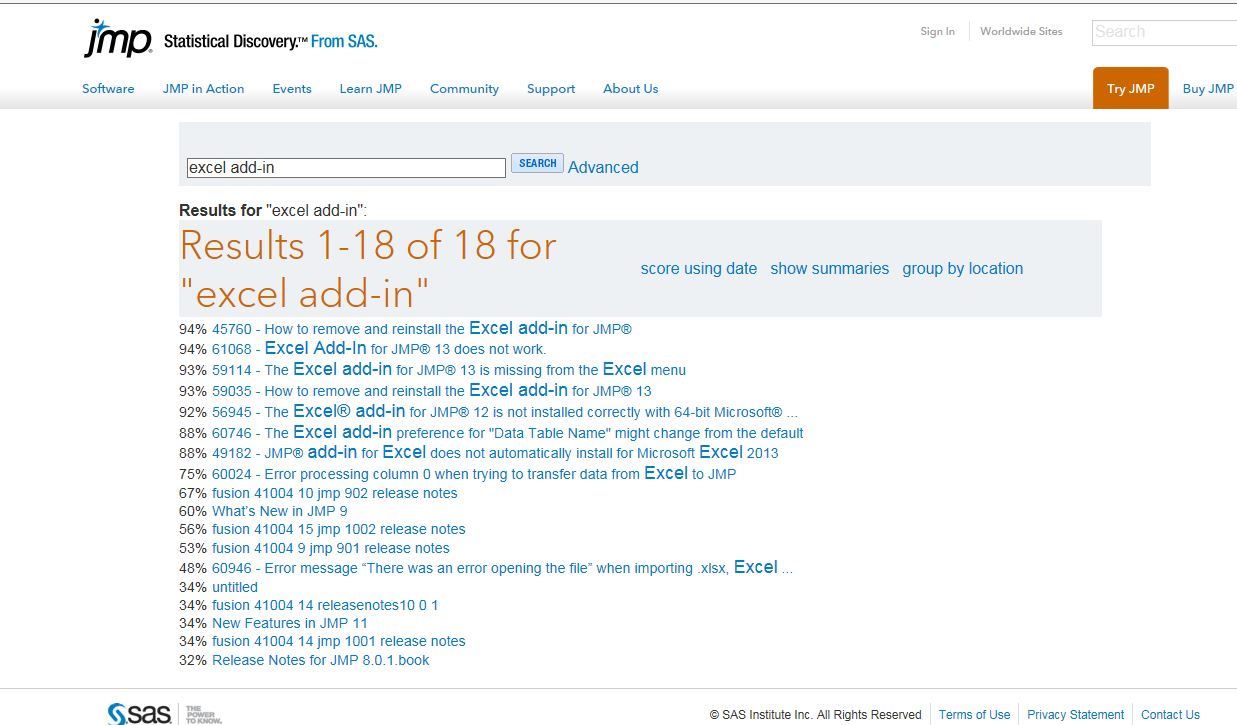Open the Try JMP page
1237x725 pixels.
[1129, 88]
